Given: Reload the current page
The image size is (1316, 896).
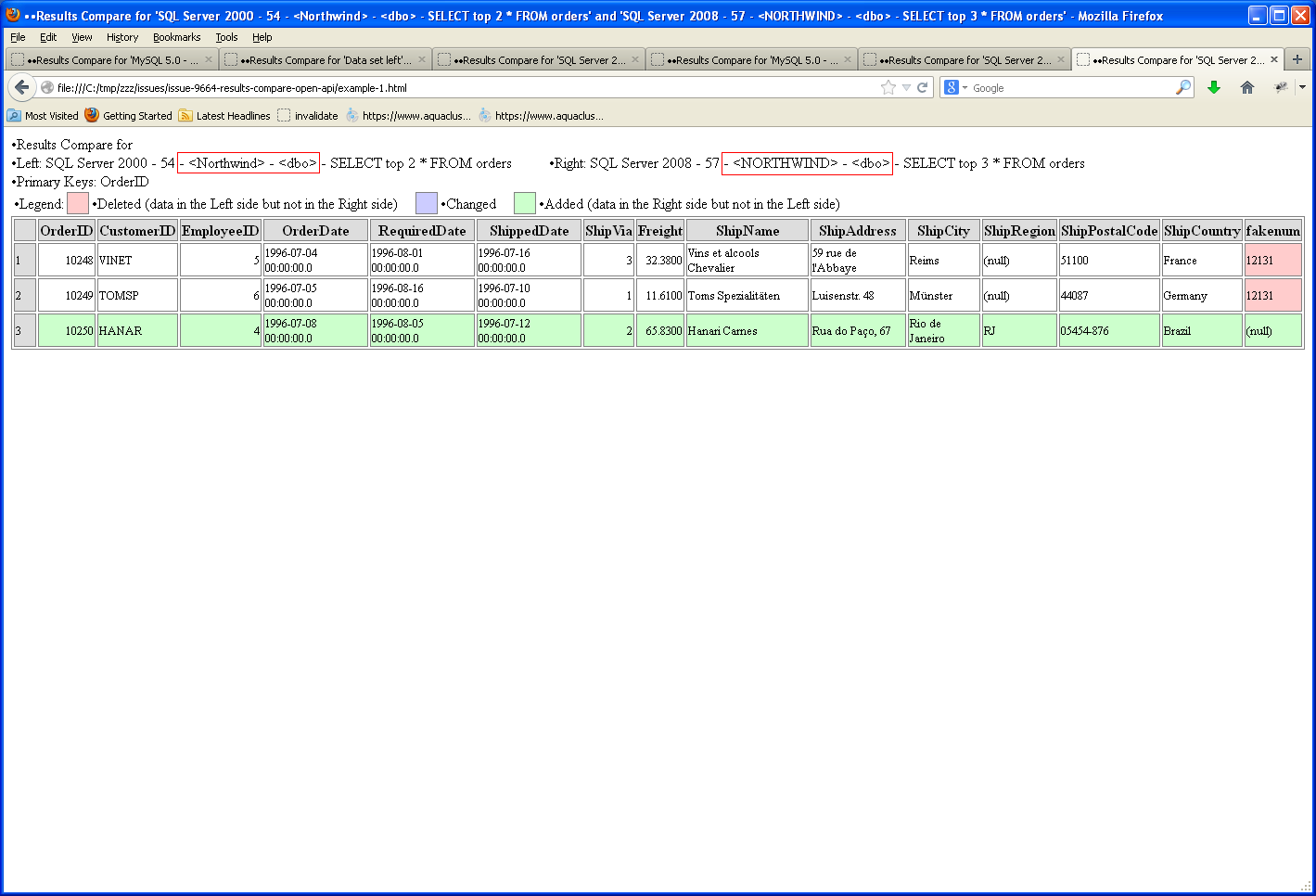Looking at the screenshot, I should [x=922, y=87].
